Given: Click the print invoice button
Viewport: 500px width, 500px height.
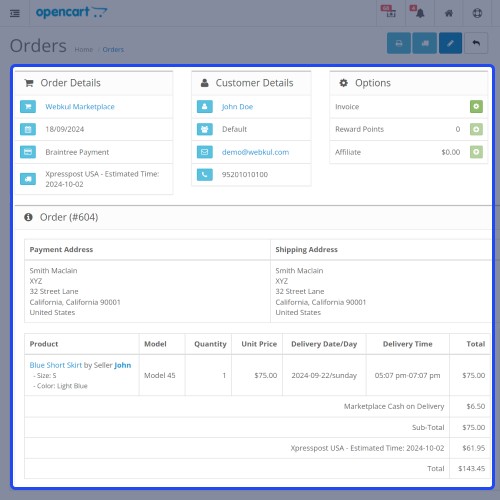Looking at the screenshot, I should click(399, 43).
